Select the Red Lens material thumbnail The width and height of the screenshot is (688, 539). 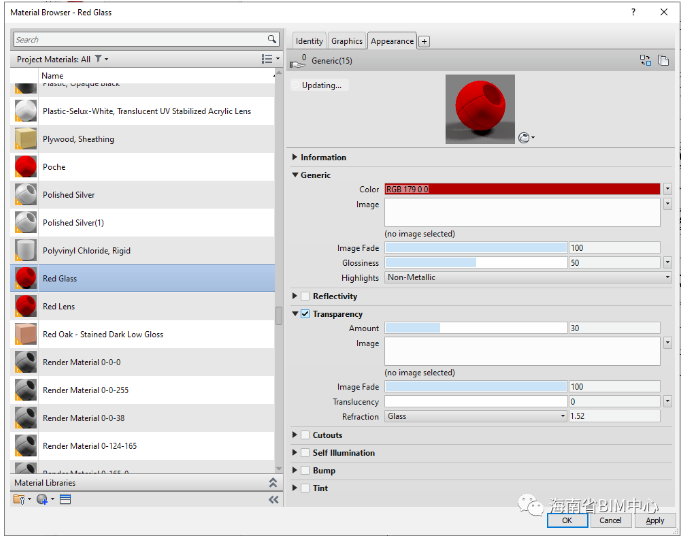(26, 307)
